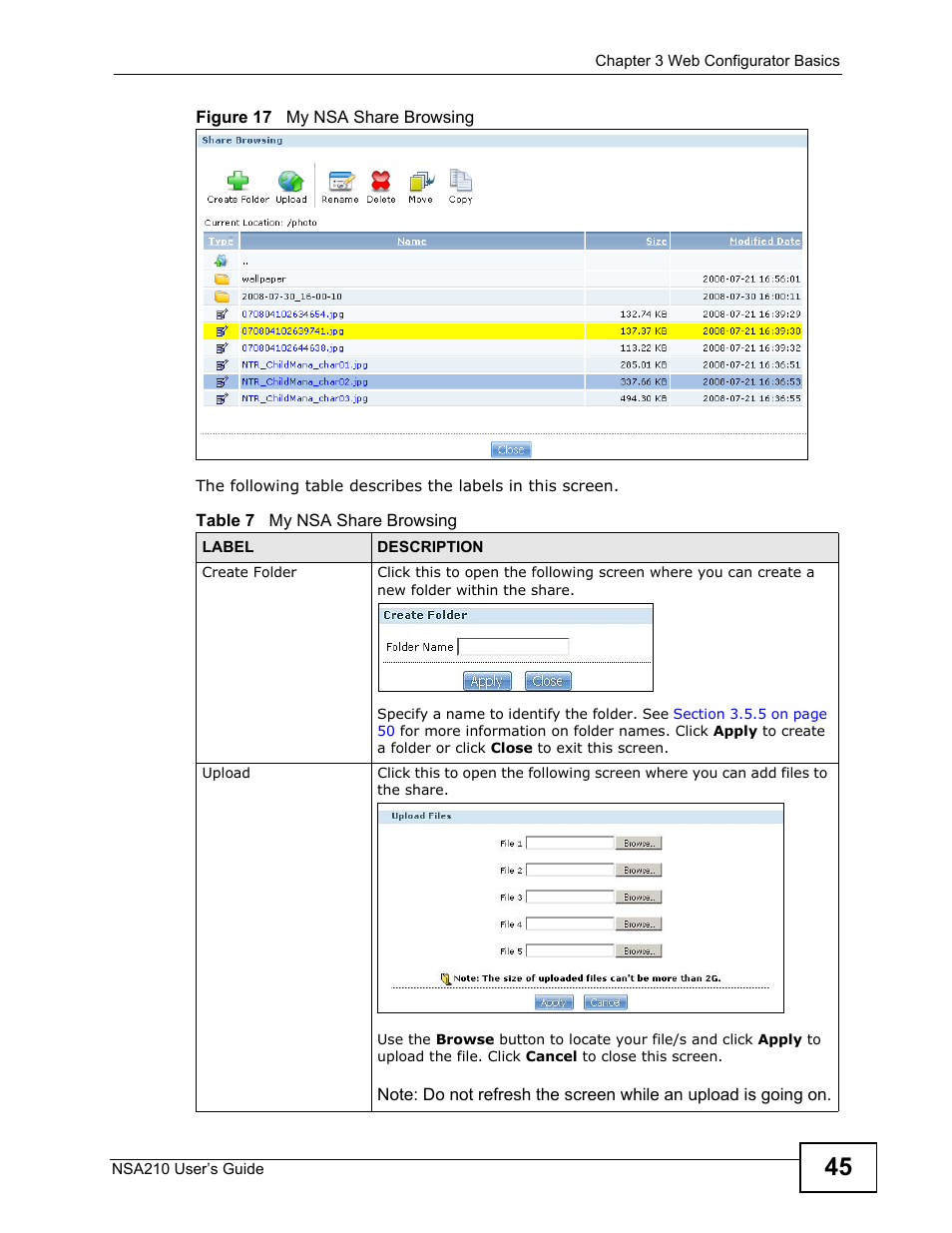Close the Share Browsing screen
This screenshot has width=952, height=1233.
511,450
